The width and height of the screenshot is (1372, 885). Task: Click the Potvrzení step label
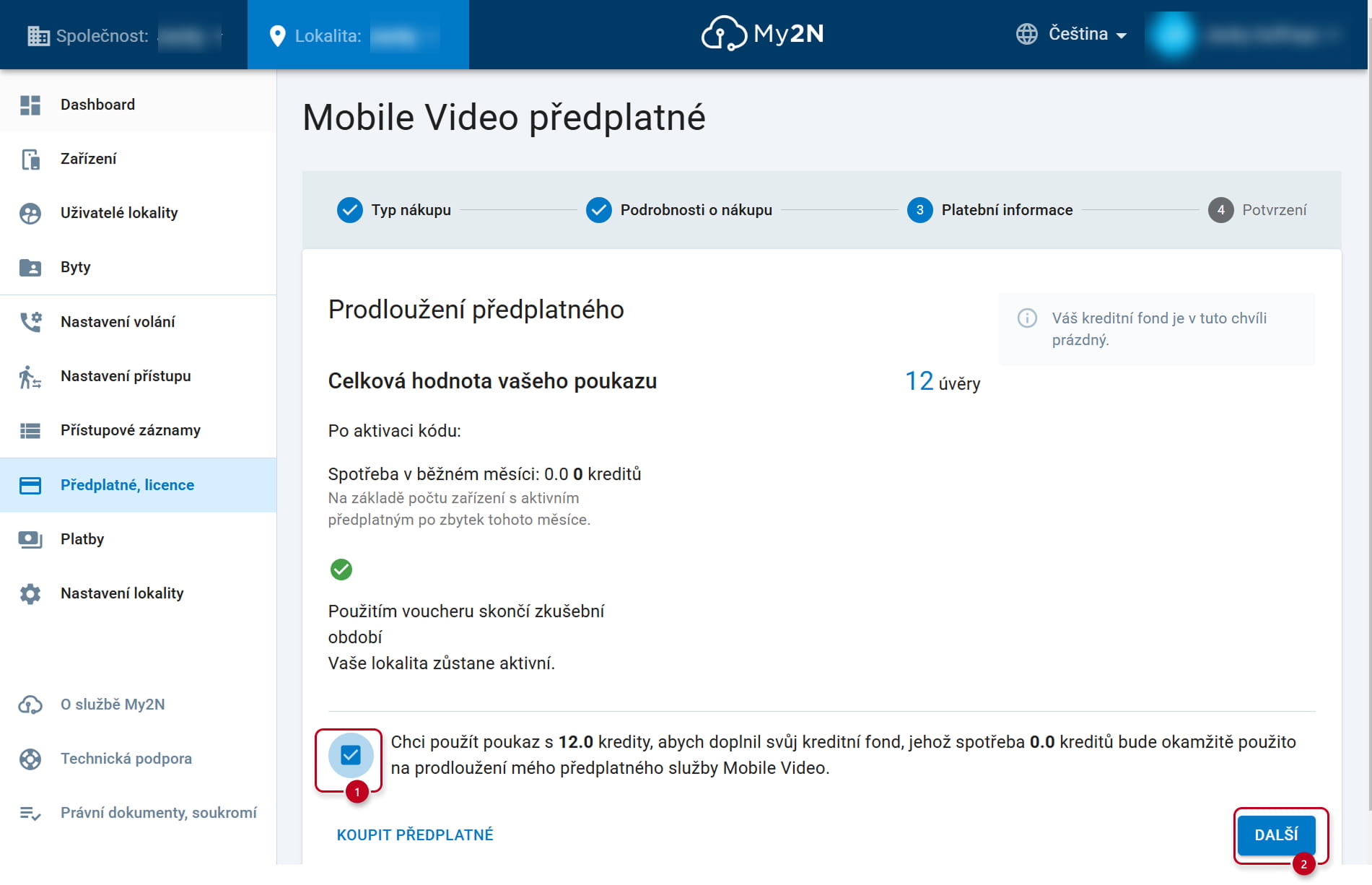[1274, 210]
